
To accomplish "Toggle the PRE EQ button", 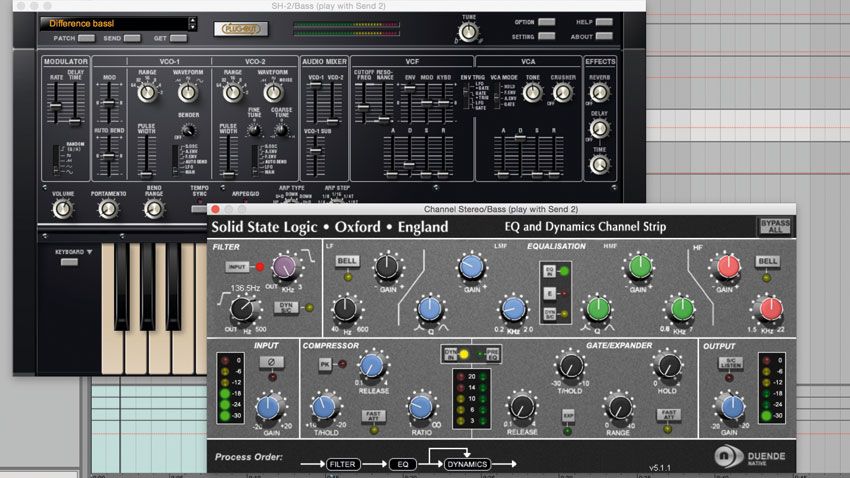I will click(x=492, y=354).
